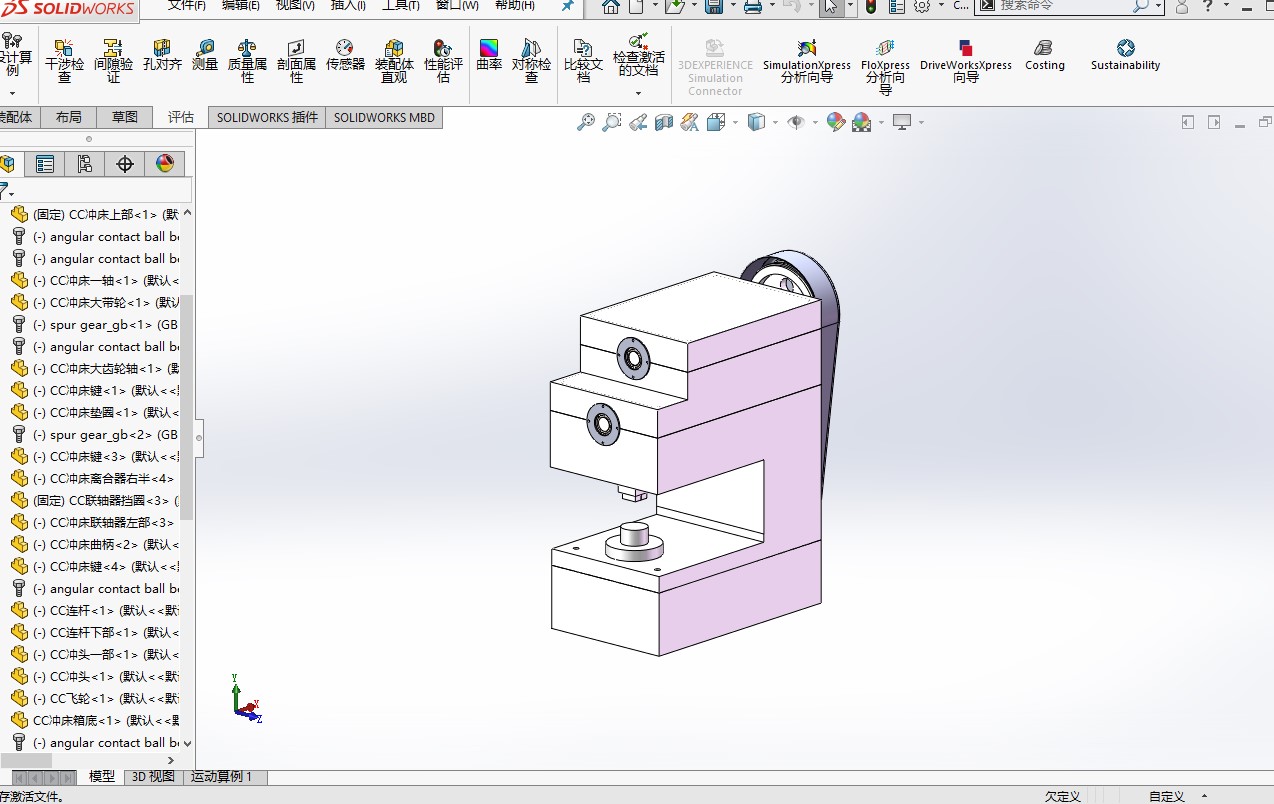Screen dimensions: 1274x804
Task: Open the SOLIDWORKS 插件 tab
Action: pyautogui.click(x=267, y=117)
